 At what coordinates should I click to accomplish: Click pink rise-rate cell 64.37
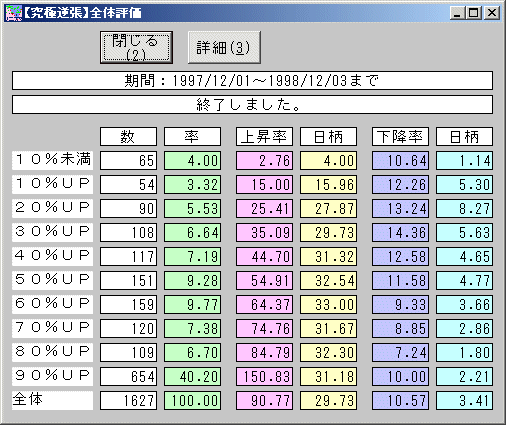tap(264, 304)
